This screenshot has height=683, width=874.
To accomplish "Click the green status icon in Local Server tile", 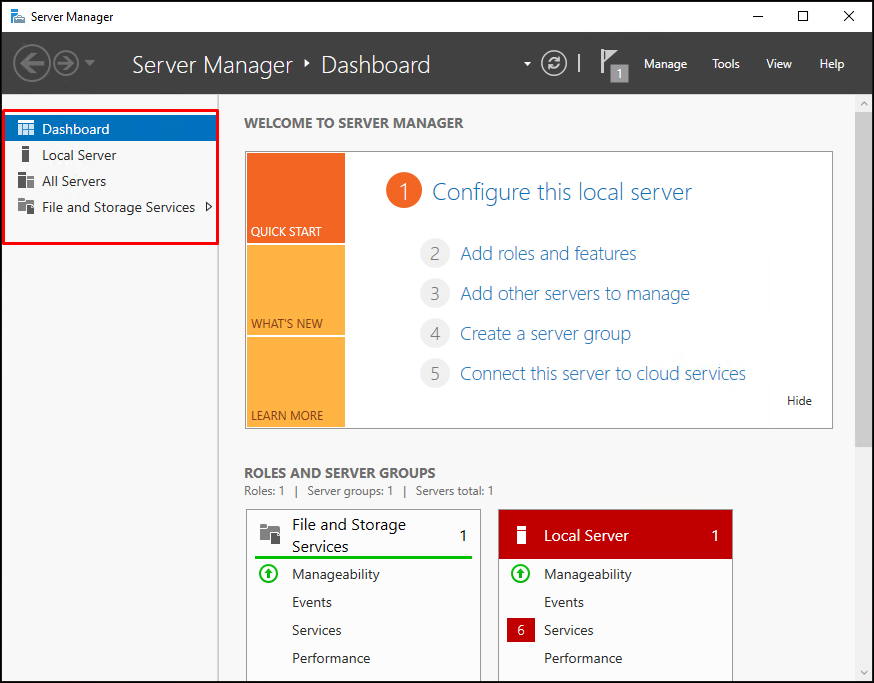I will [521, 573].
